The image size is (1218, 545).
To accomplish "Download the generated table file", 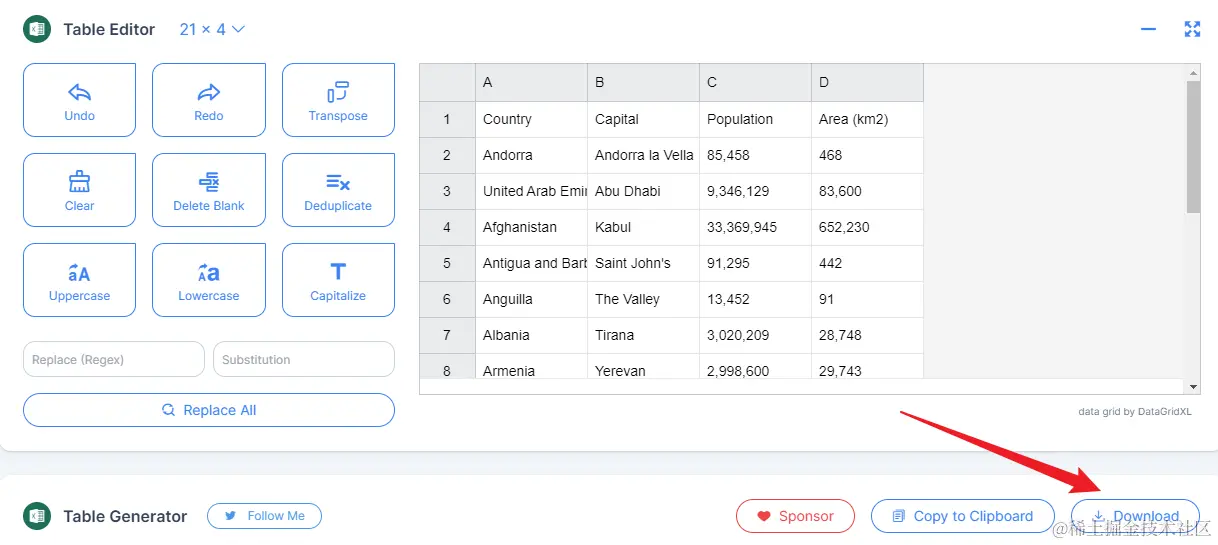I will (1135, 516).
